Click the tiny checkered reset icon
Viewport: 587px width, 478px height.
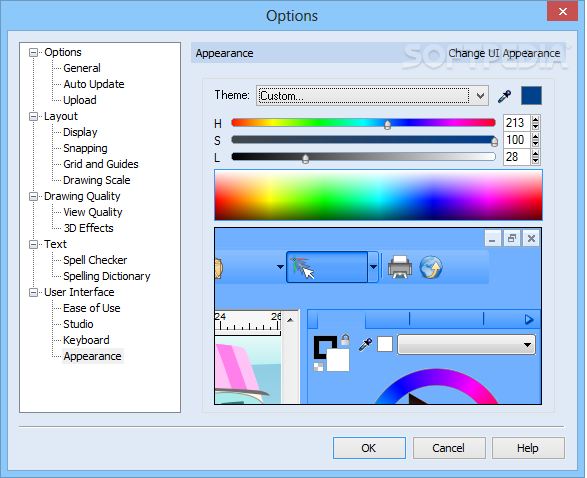(318, 366)
